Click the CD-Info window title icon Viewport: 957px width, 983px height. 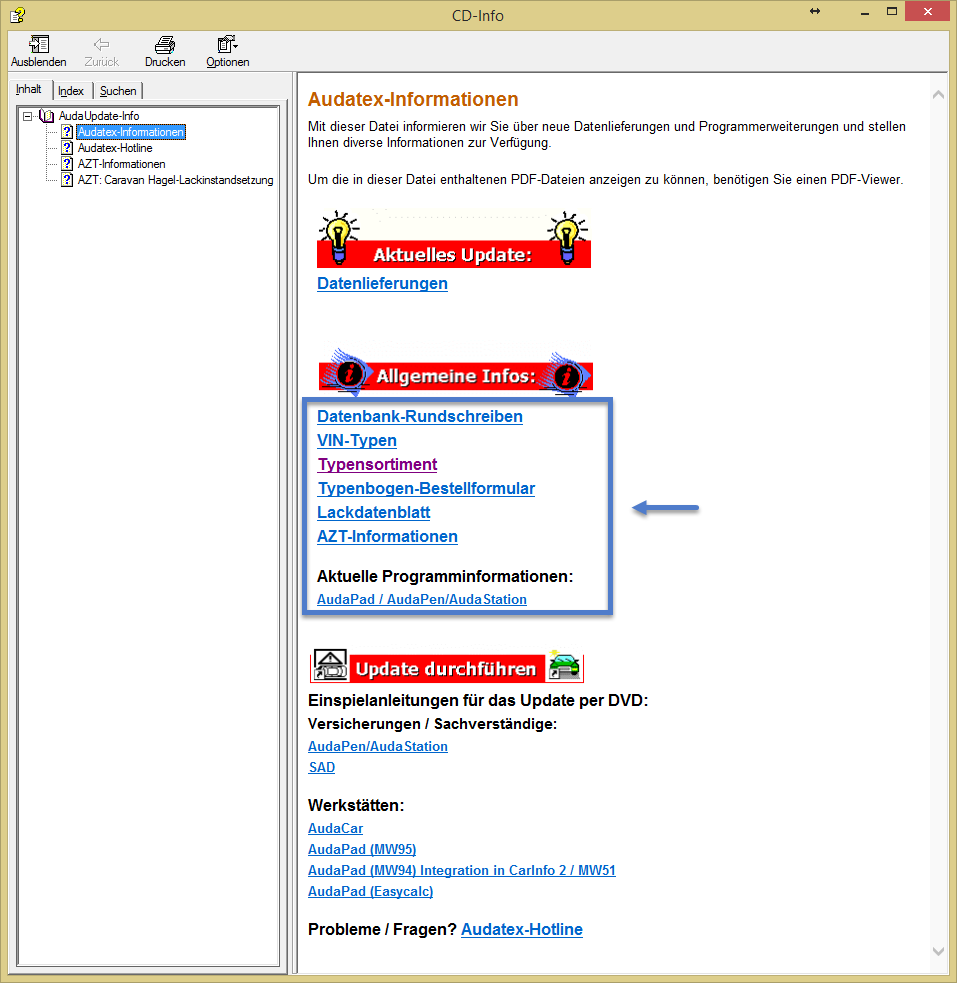(x=18, y=14)
